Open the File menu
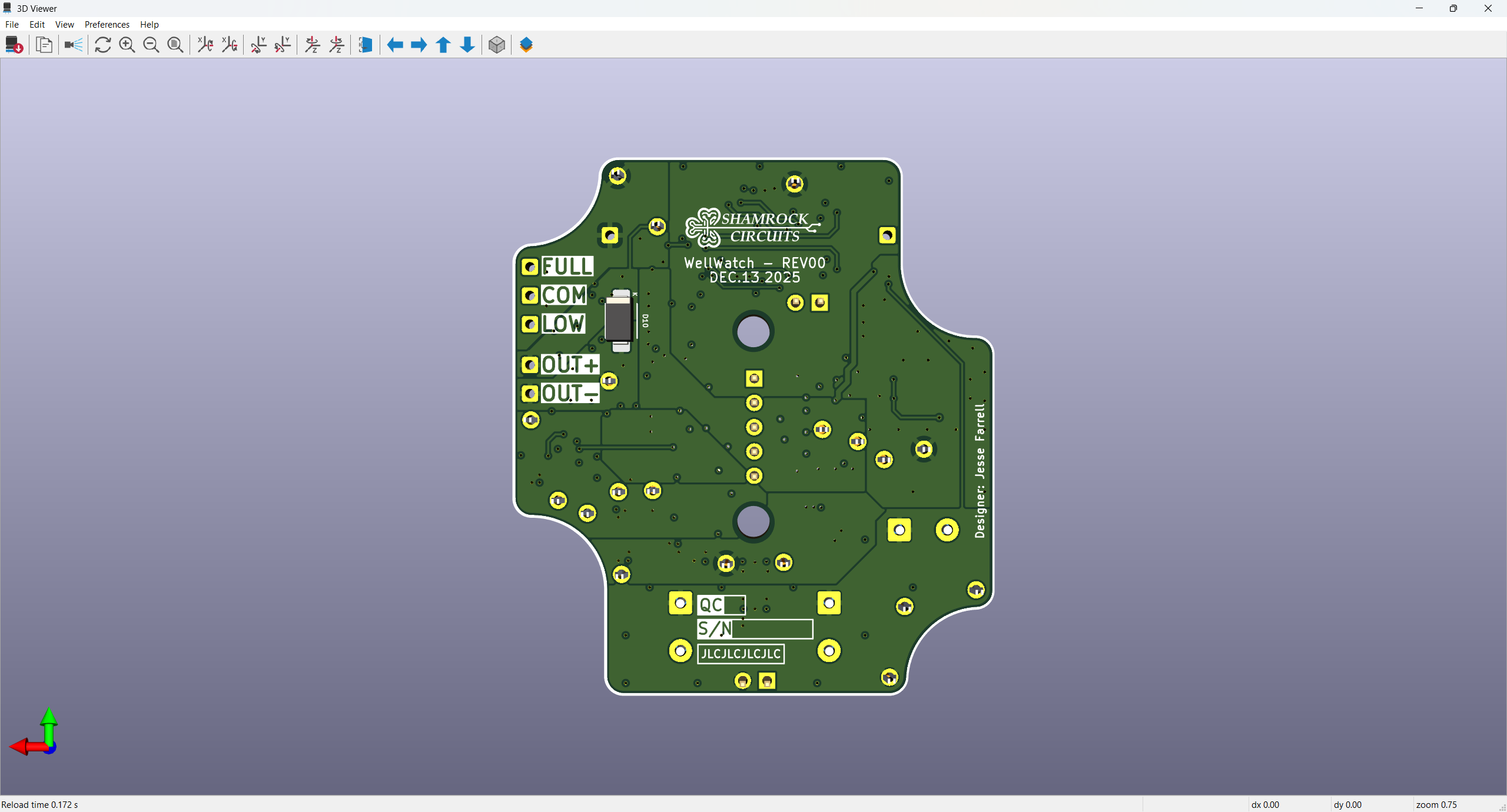The image size is (1507, 812). coord(12,24)
